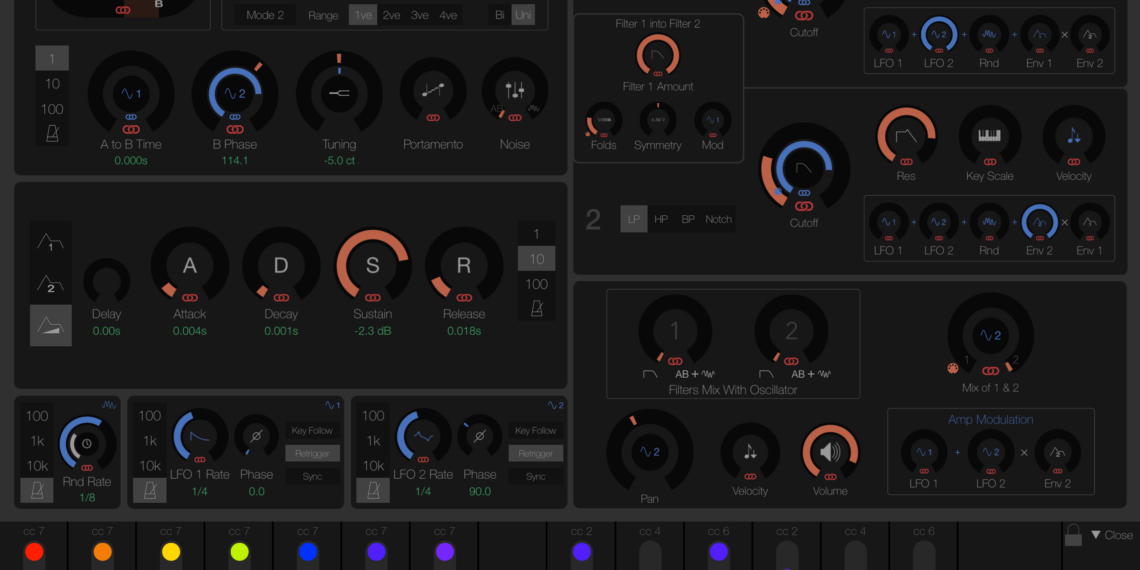Set Range to 3ve
The image size is (1140, 570).
click(420, 15)
